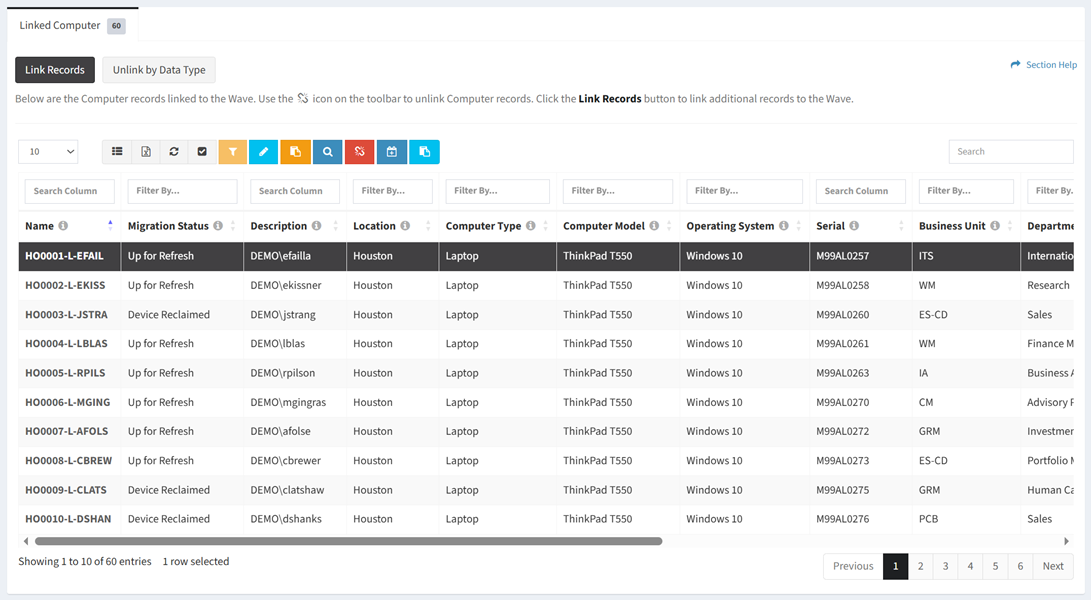Click the table Search input field
Screen dimensions: 1091x600
click(1010, 152)
